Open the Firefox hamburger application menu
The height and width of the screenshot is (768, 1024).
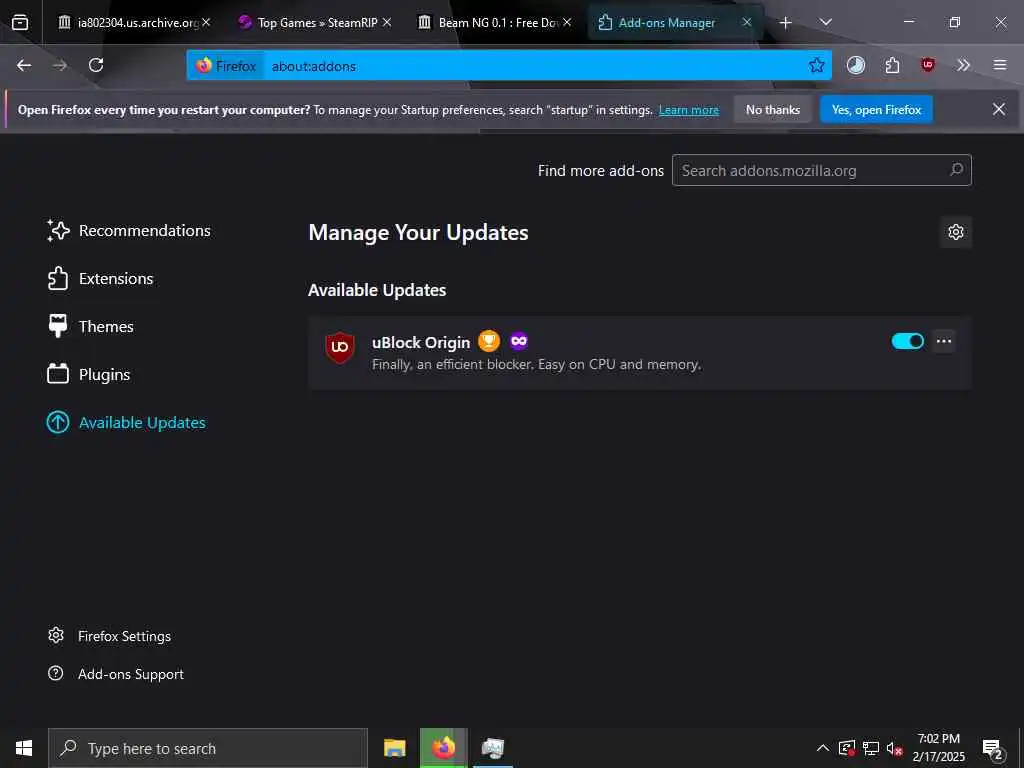[1000, 65]
